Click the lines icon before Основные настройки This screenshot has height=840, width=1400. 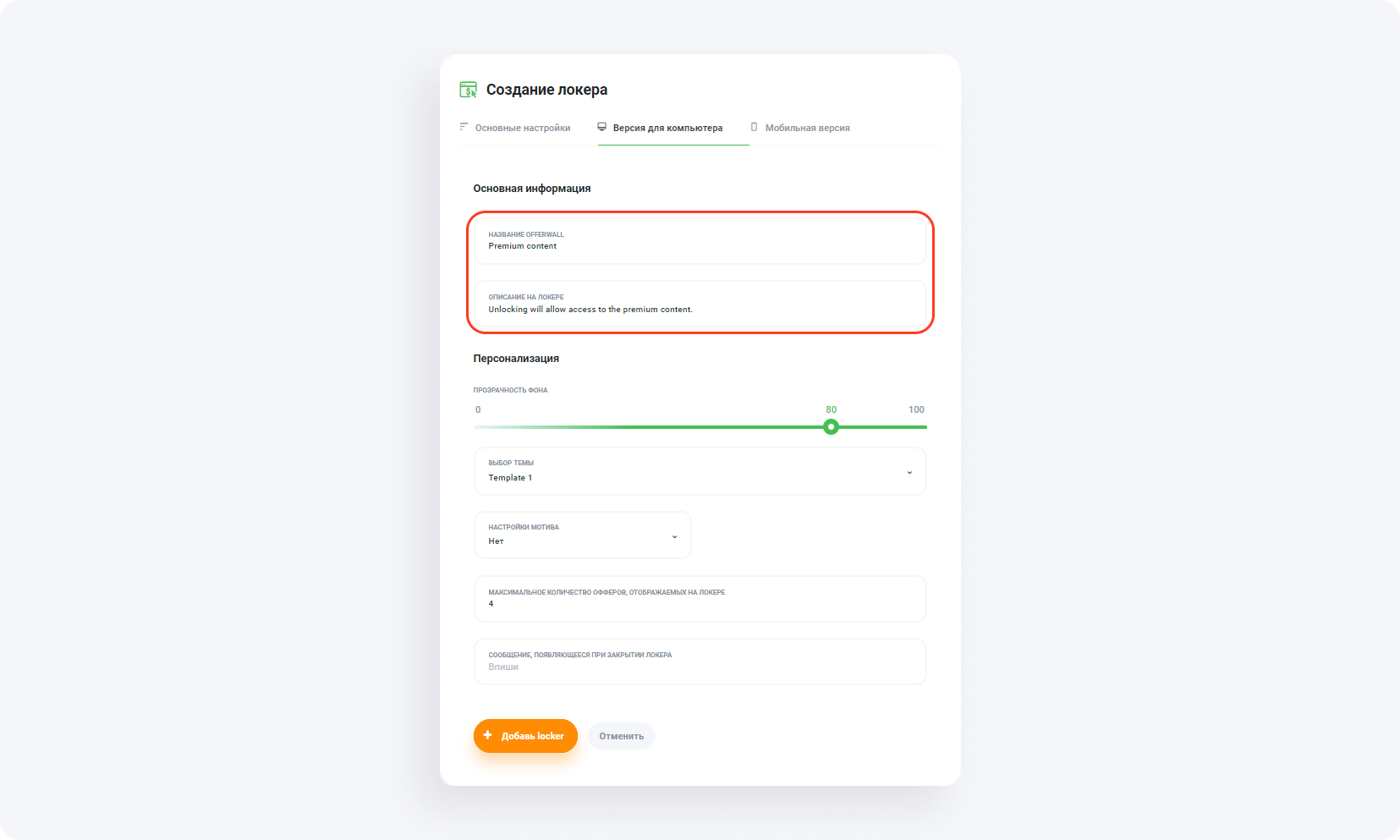[x=464, y=127]
